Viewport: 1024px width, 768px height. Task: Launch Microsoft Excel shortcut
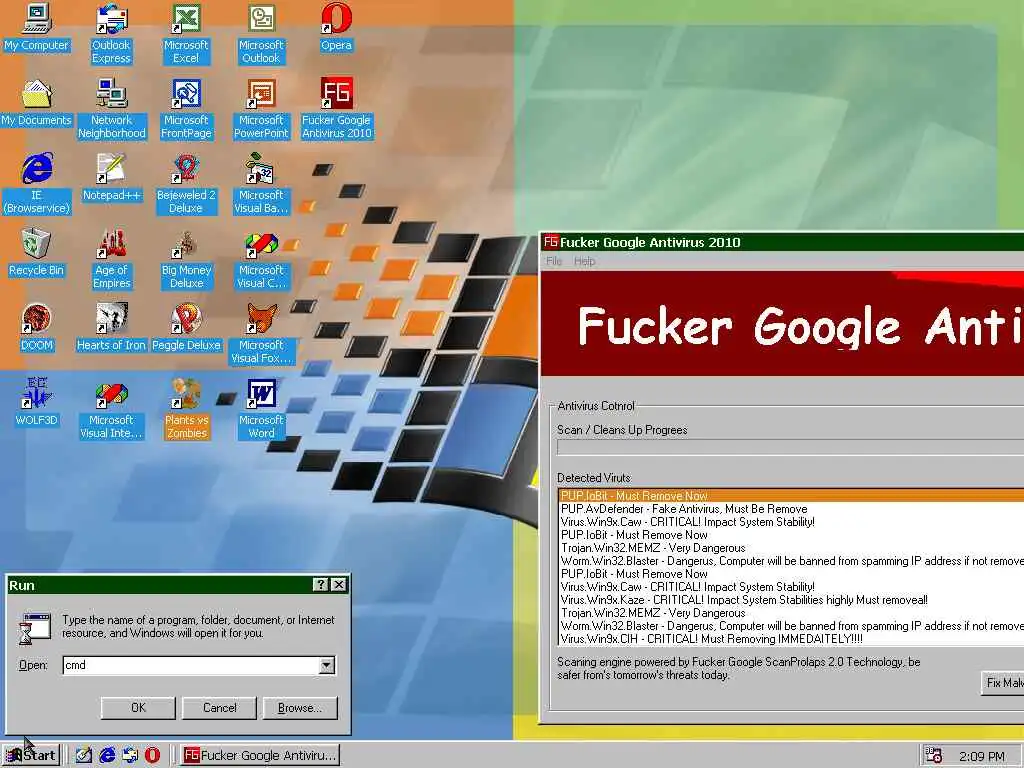coord(186,34)
